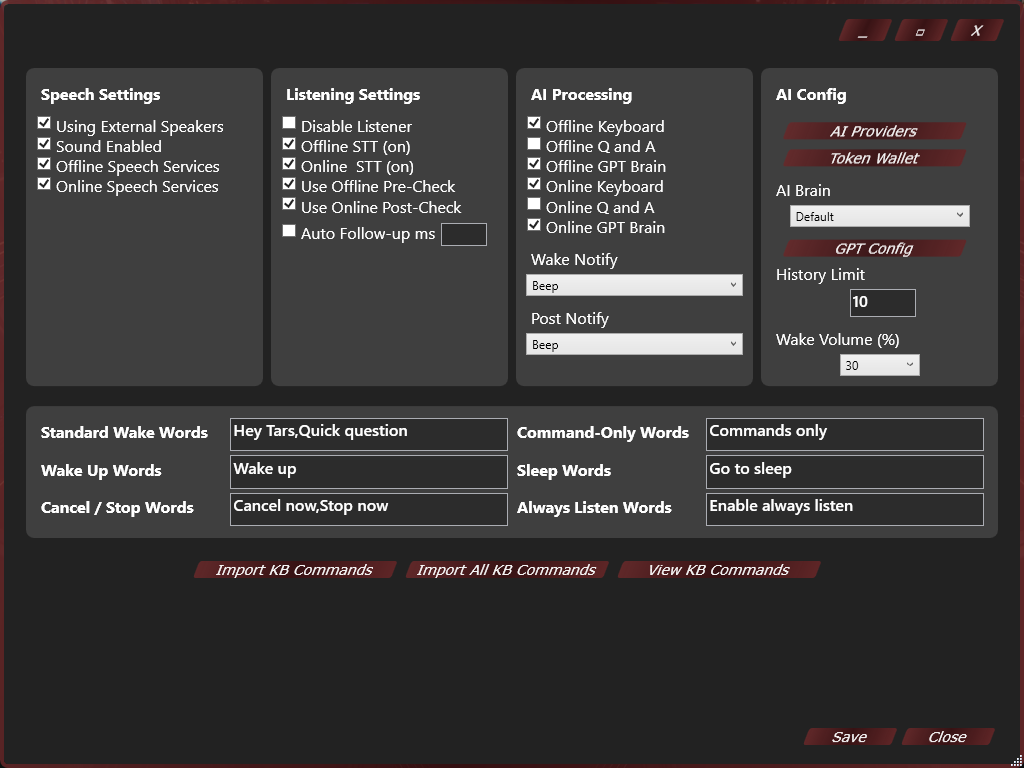
Task: Open the GPT Config panel
Action: (873, 248)
